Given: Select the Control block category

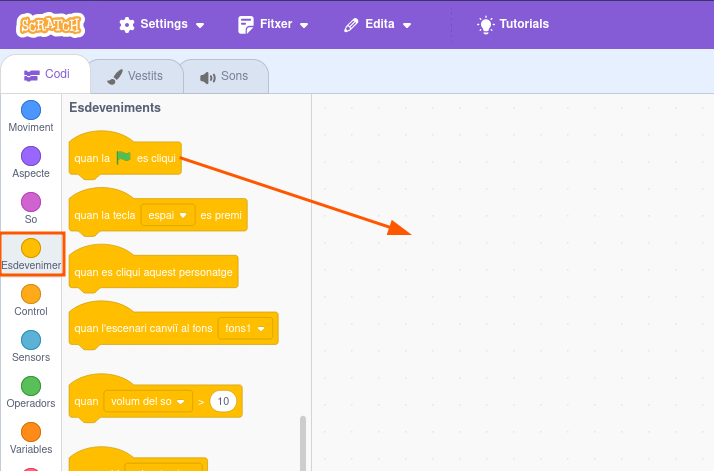Looking at the screenshot, I should click(x=31, y=301).
